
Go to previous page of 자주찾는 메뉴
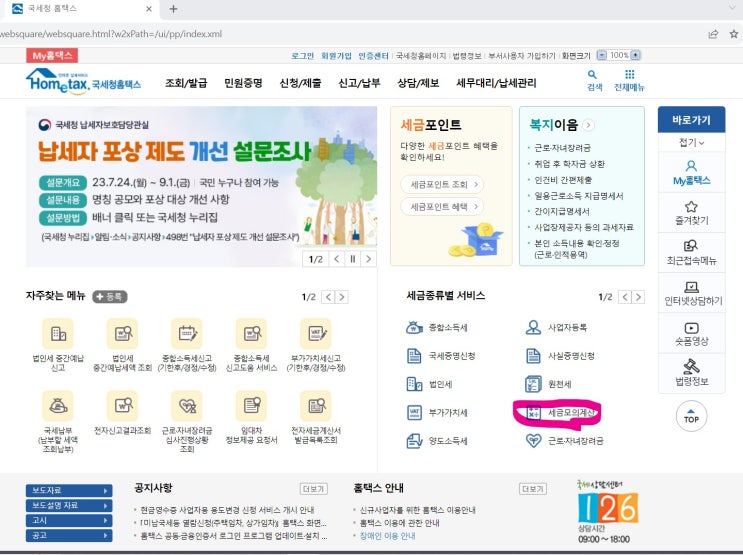pyautogui.click(x=328, y=297)
